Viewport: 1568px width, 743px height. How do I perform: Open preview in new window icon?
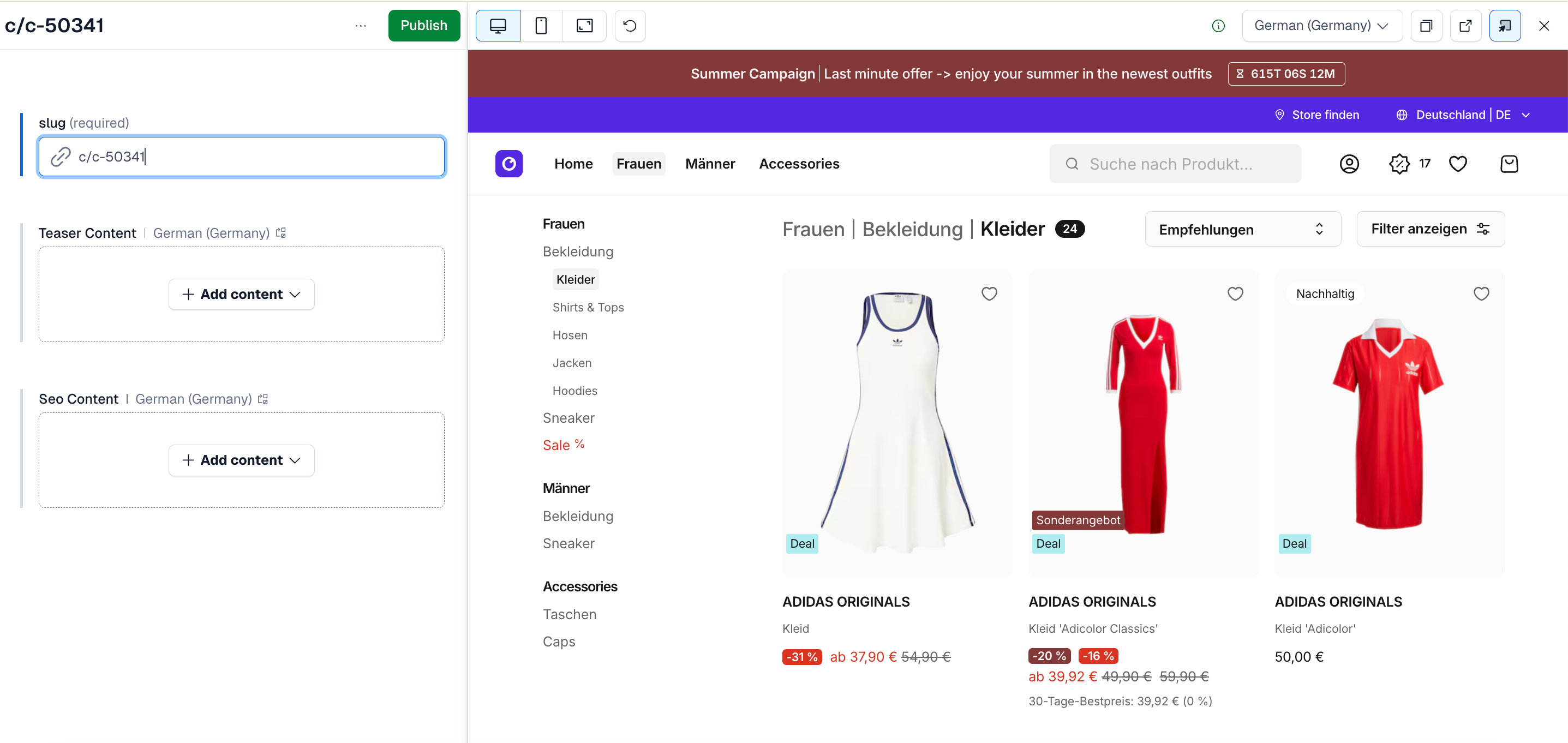point(1465,26)
